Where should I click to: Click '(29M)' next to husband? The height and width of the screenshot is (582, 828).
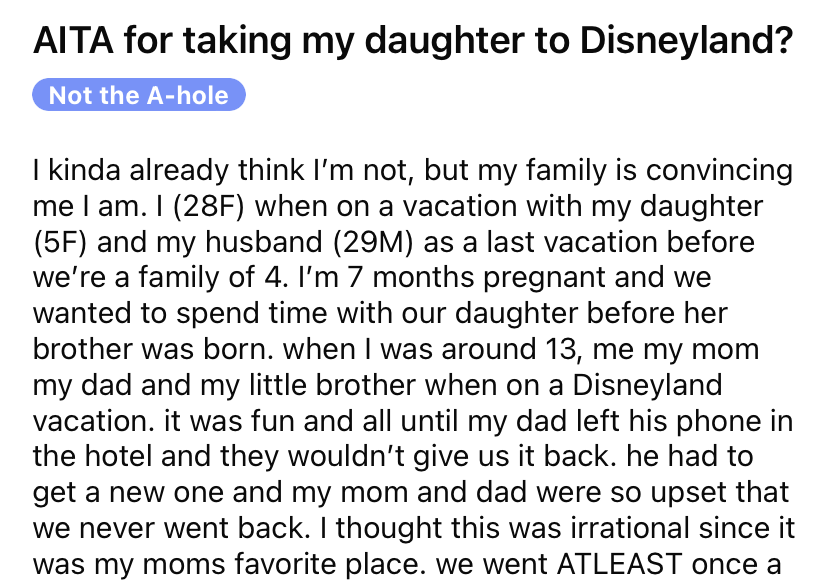tap(373, 242)
